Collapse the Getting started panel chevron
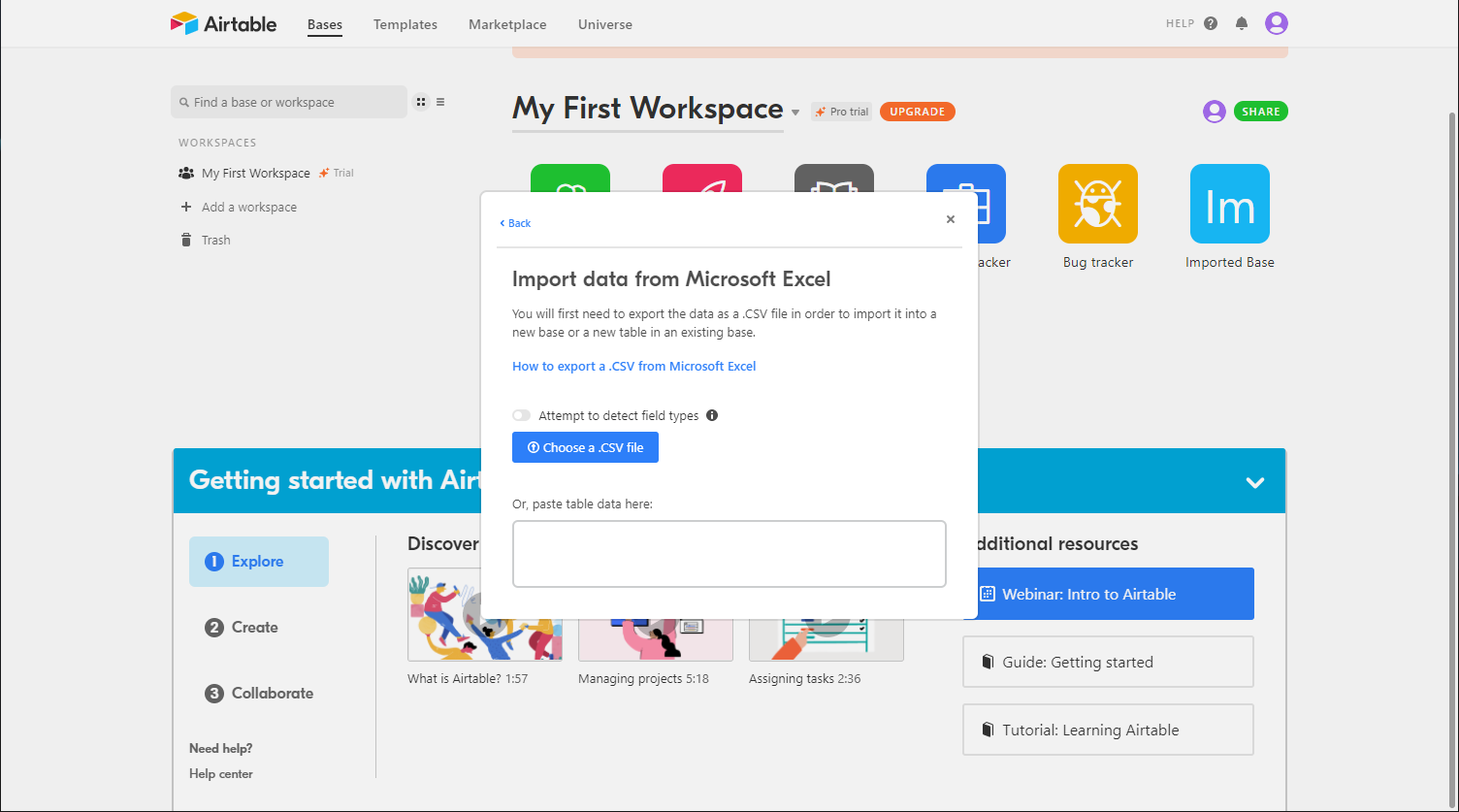This screenshot has height=812, width=1459. [1255, 482]
